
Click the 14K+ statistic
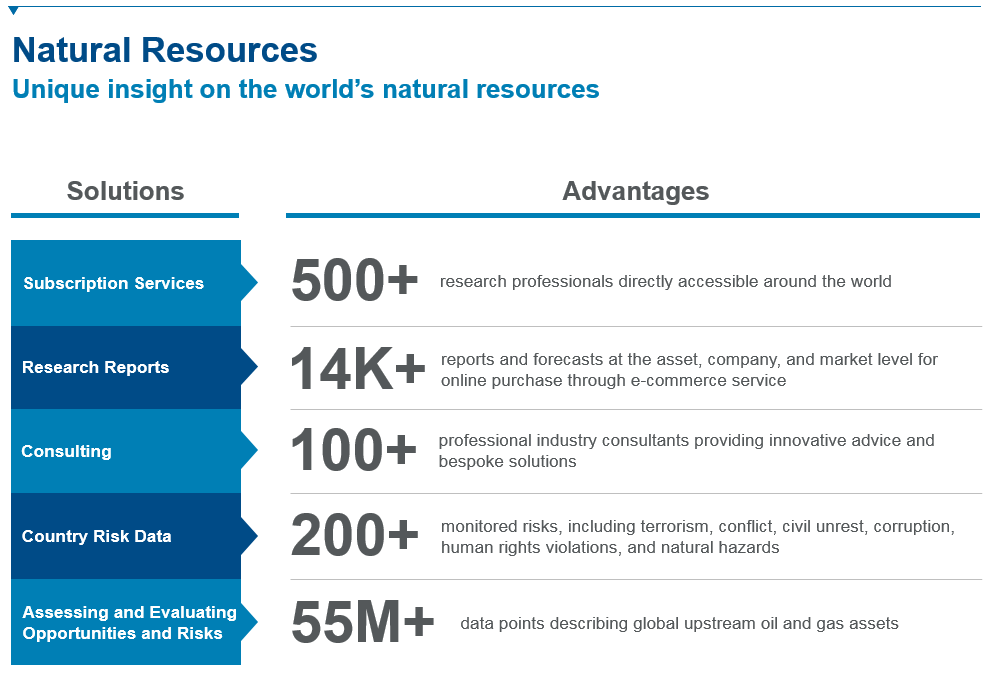[358, 368]
